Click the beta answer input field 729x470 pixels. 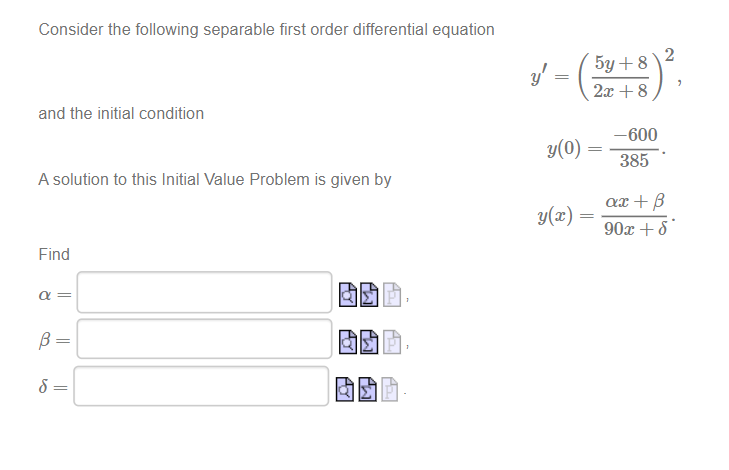pyautogui.click(x=205, y=339)
